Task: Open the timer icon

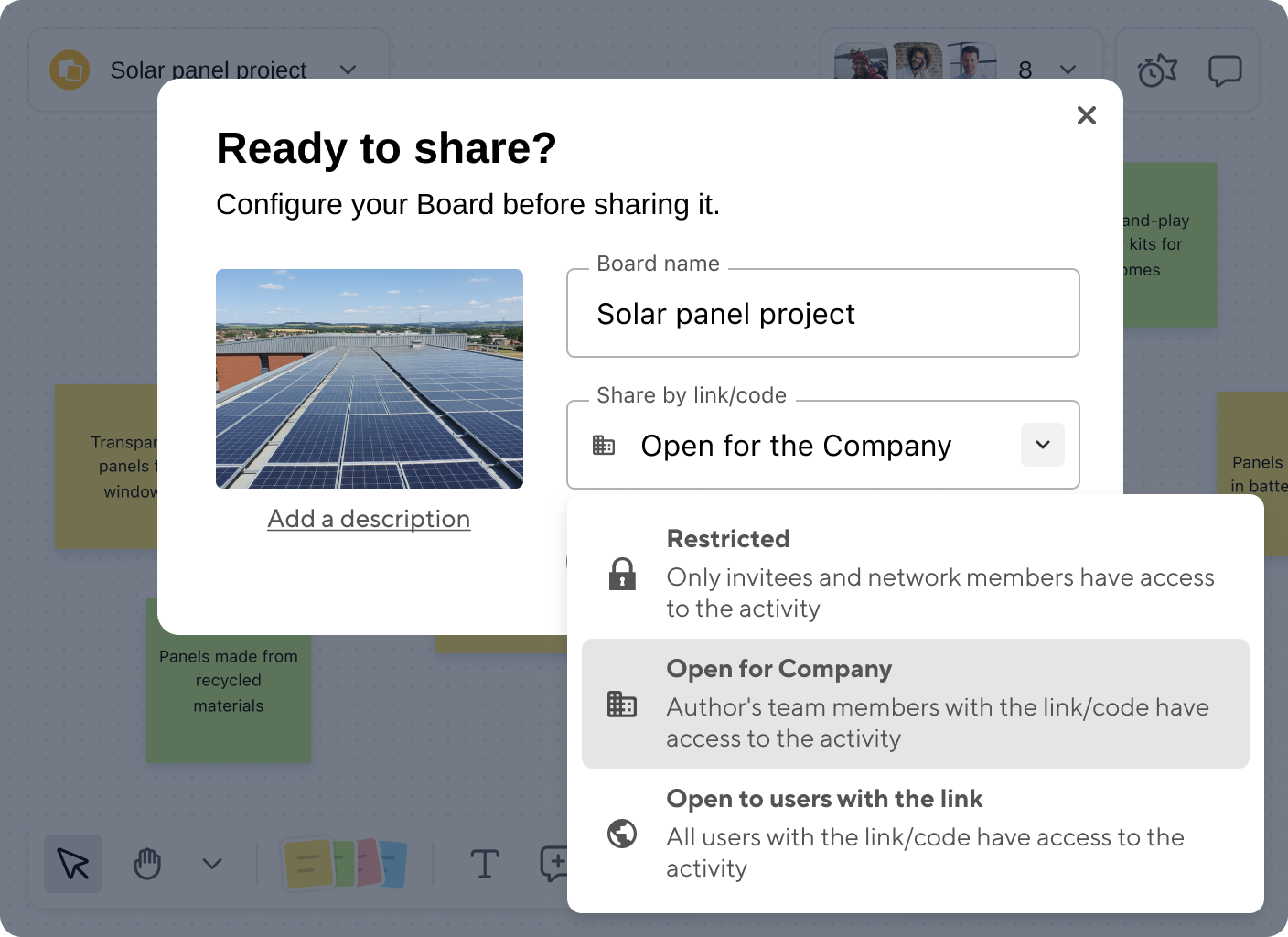Action: 1156,70
